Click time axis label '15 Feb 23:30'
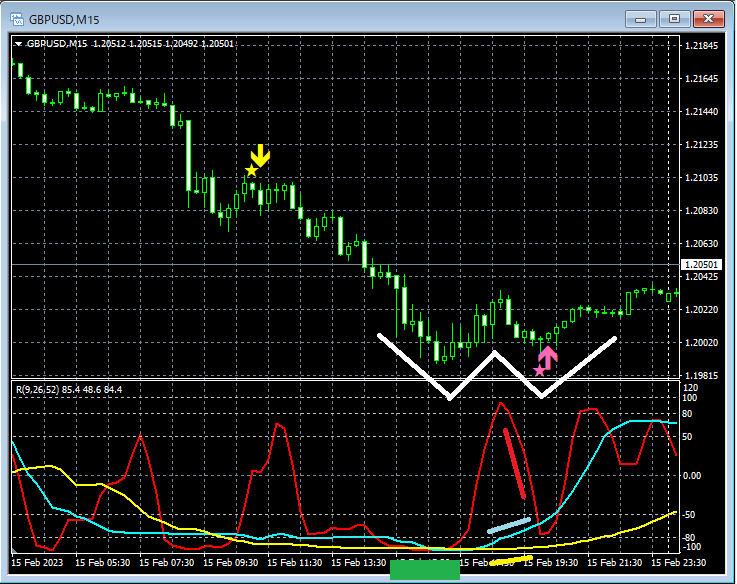 (x=678, y=562)
